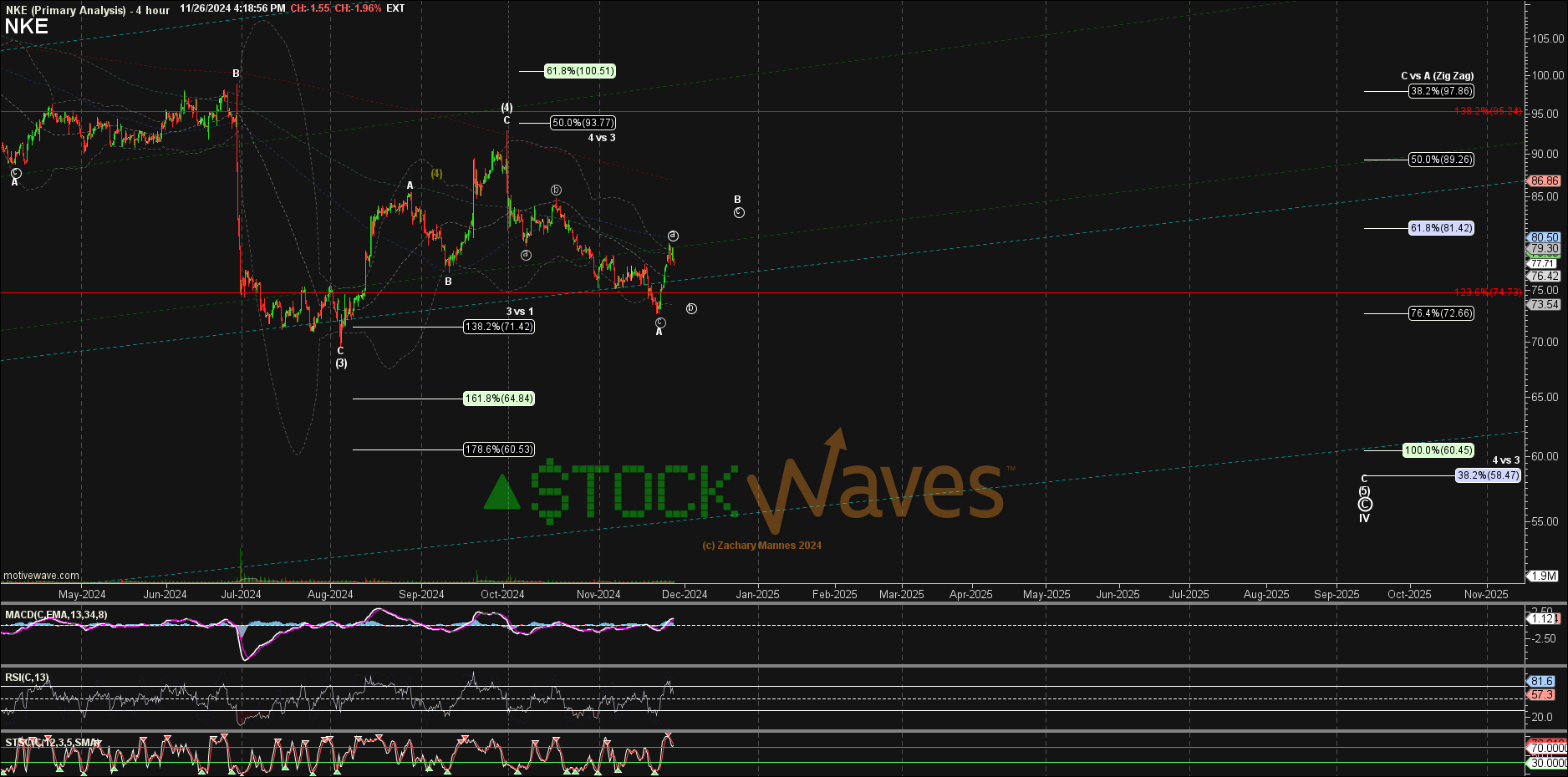Select the red 123.6%(74.73) level label
Screen dimensions: 1568x777
(x=1488, y=292)
